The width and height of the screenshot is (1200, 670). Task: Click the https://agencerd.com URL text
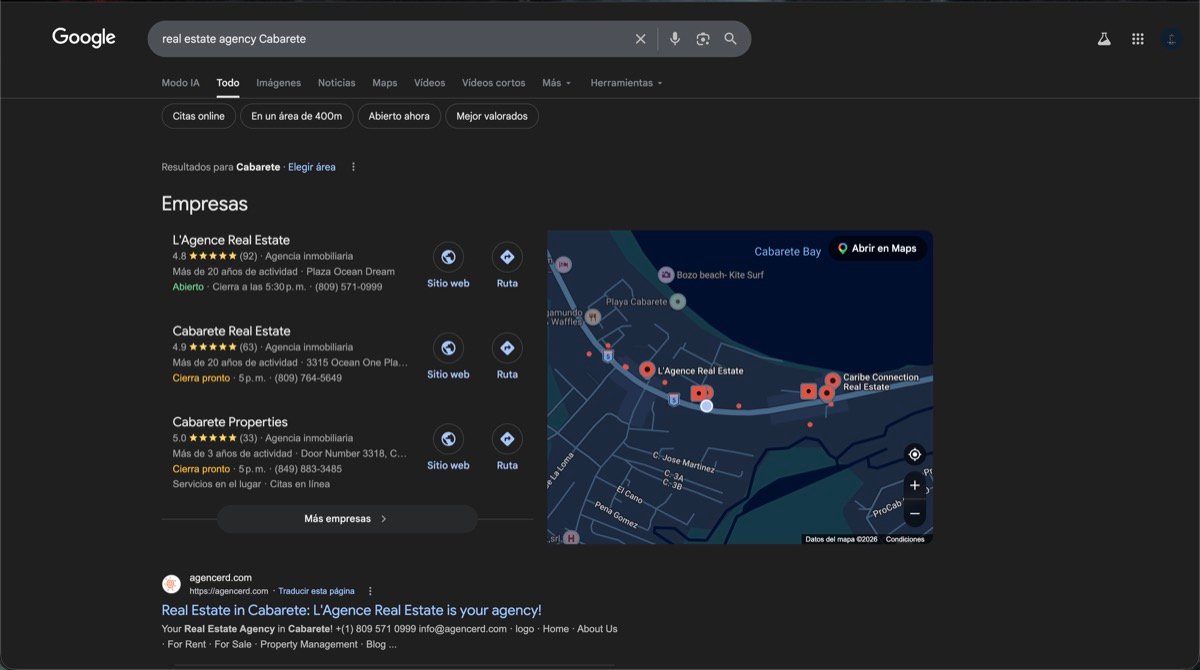coord(229,591)
